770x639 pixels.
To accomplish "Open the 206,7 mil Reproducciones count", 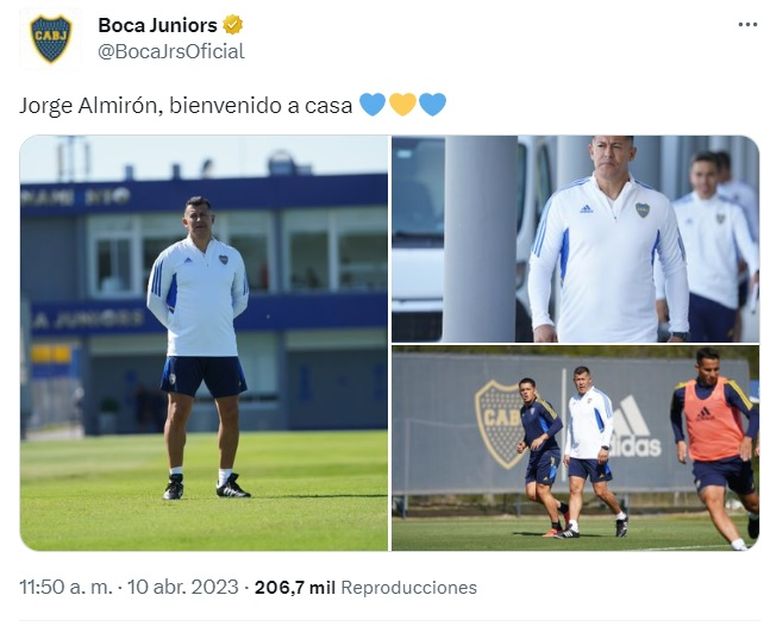I will tap(366, 587).
